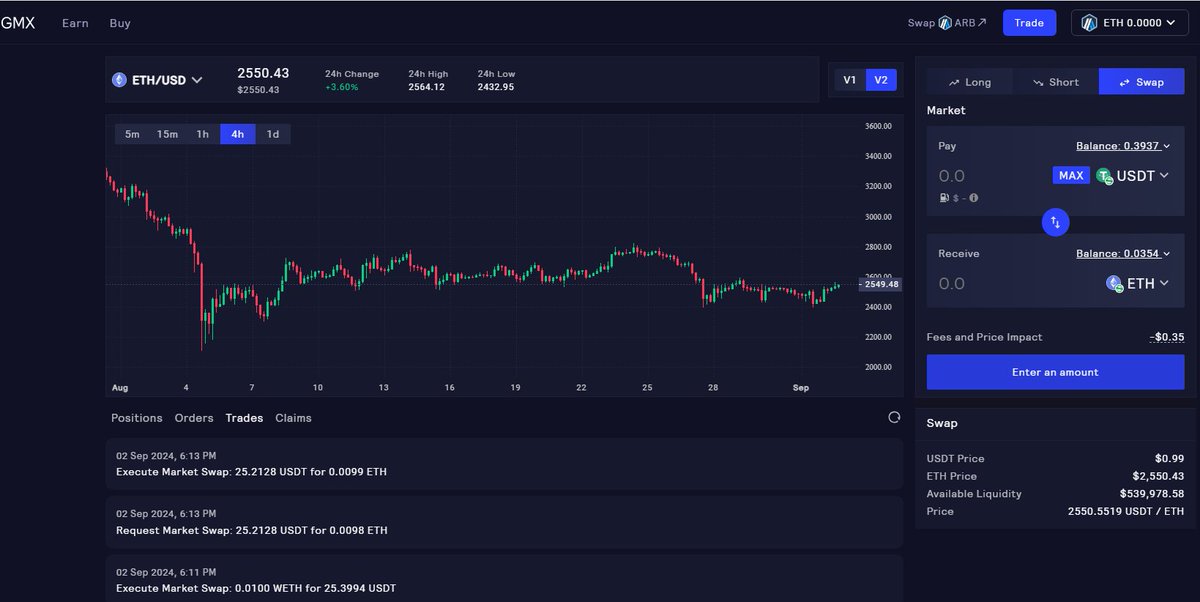Set chart timeframe to 5m
1200x602 pixels.
pos(132,134)
